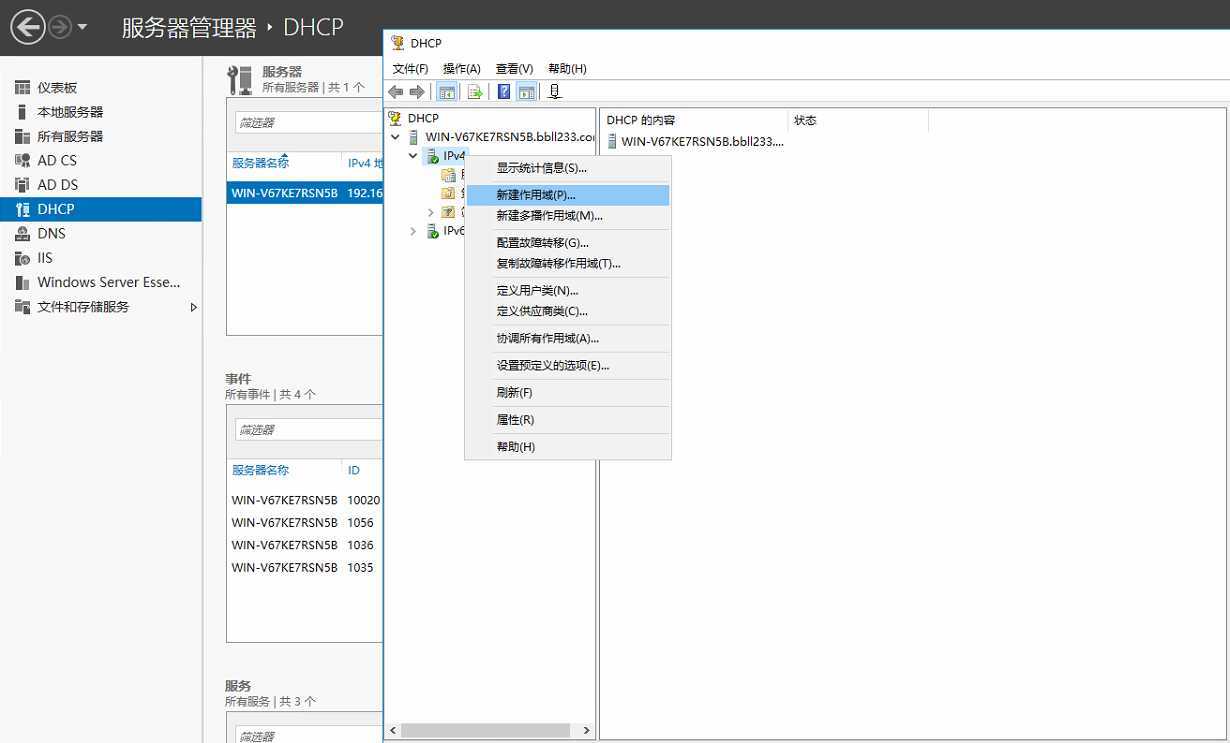The width and height of the screenshot is (1230, 743).
Task: Click the DHCP sidebar icon
Action: 22,209
